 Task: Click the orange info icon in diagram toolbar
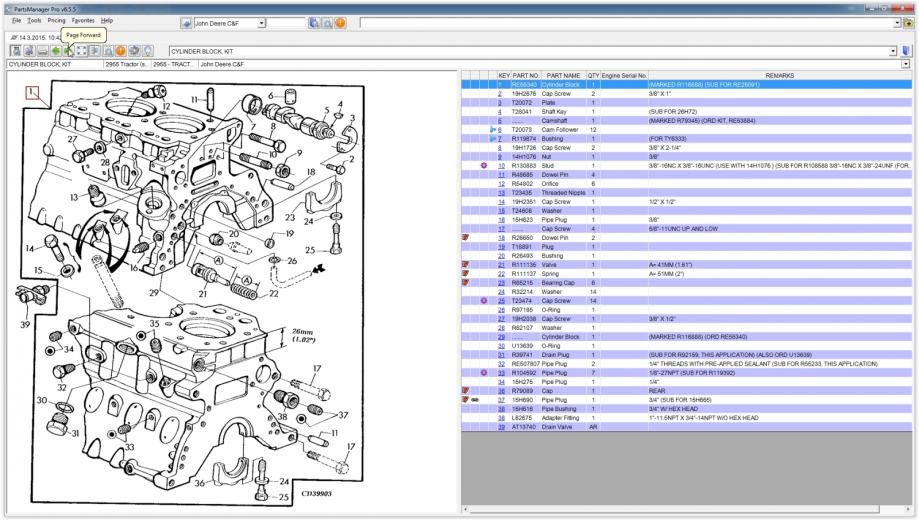(x=121, y=51)
